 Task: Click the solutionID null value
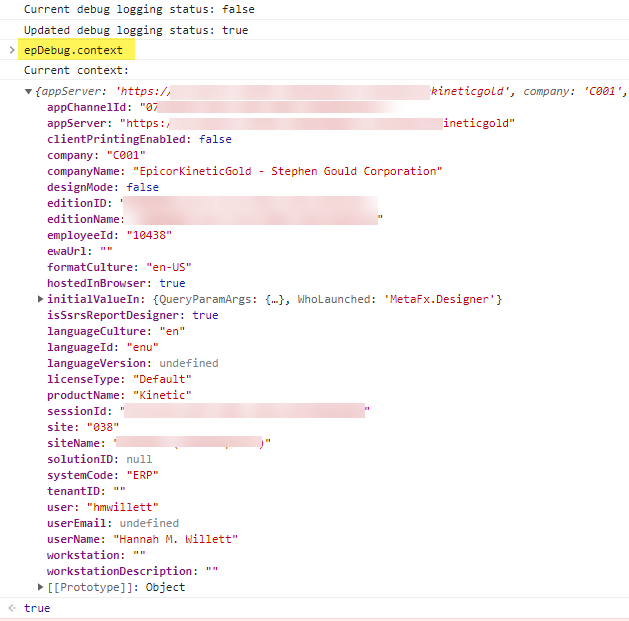click(139, 459)
